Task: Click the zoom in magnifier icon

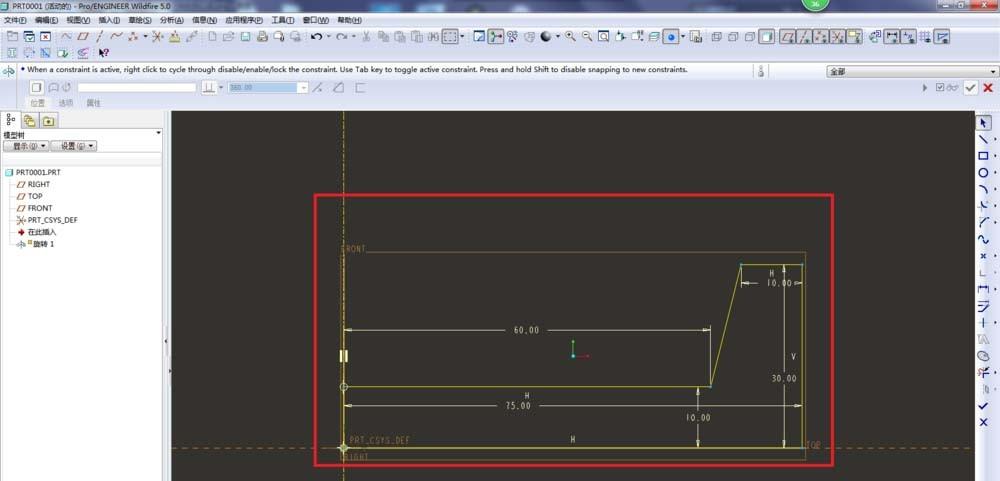Action: [x=570, y=37]
